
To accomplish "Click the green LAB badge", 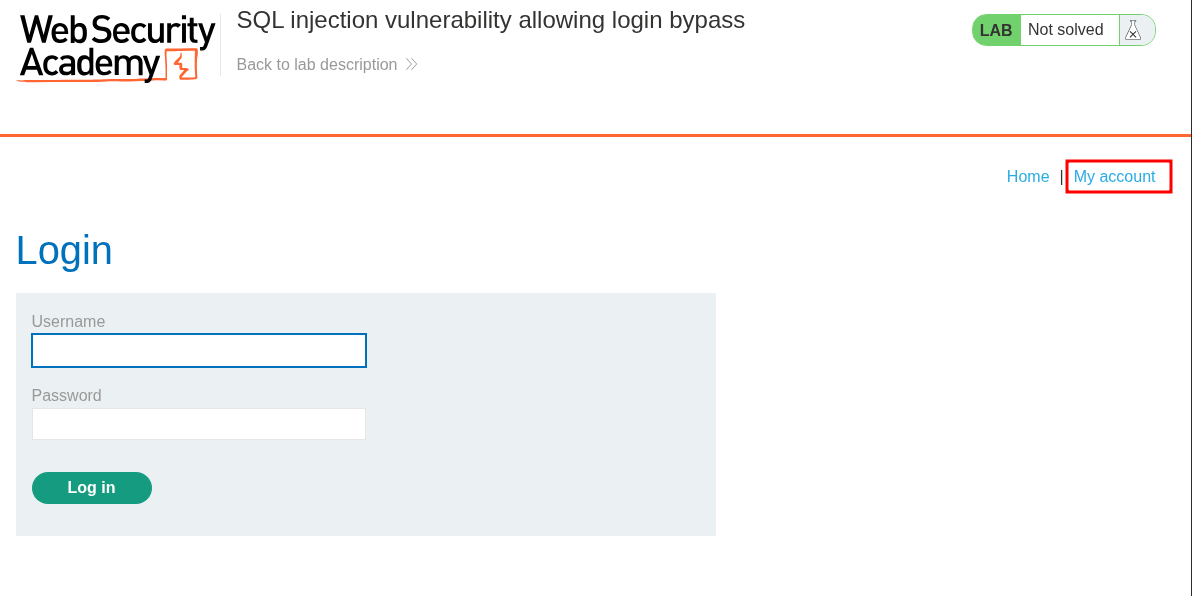I will click(x=996, y=30).
